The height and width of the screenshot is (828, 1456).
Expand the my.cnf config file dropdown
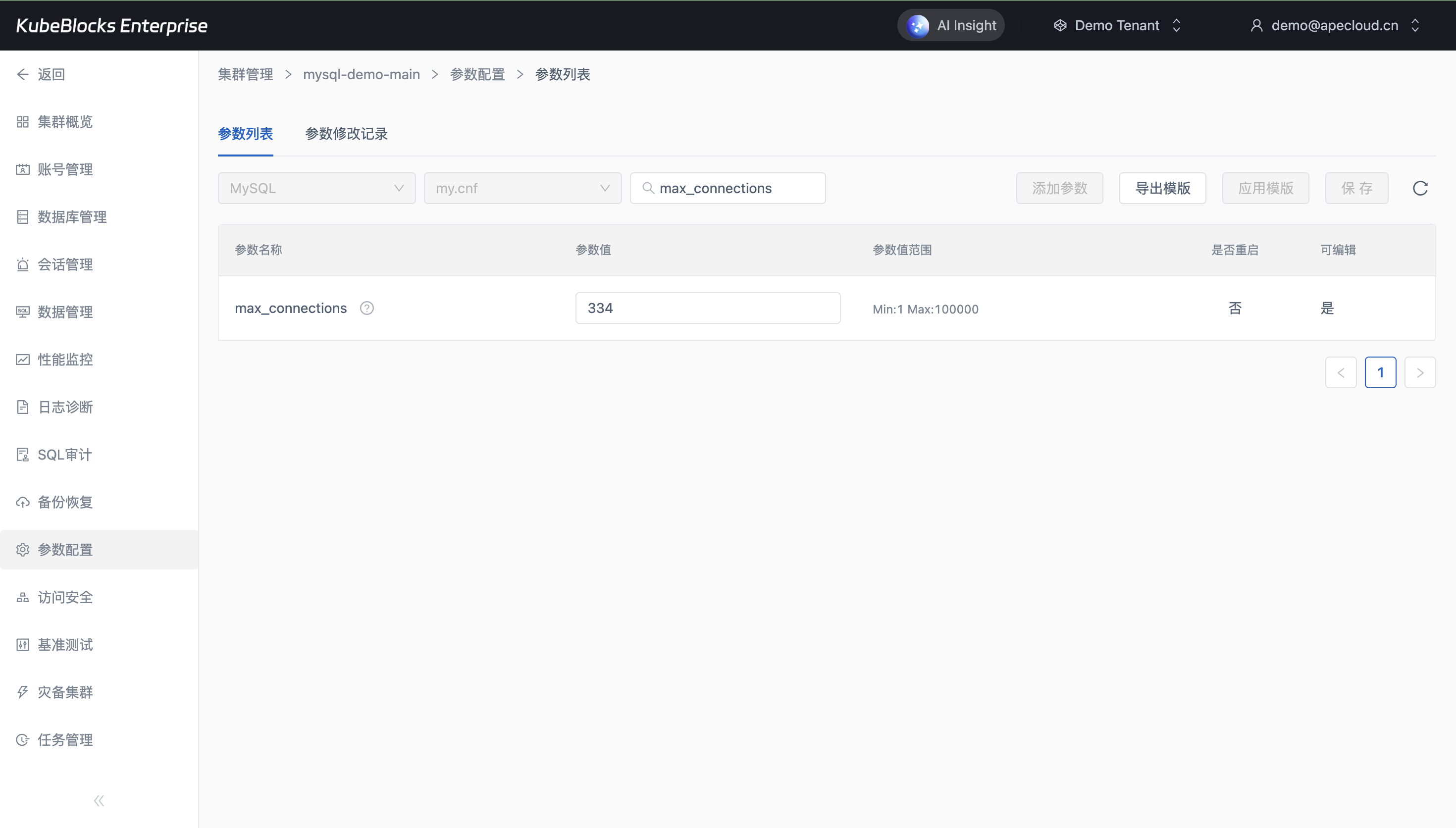(x=522, y=188)
